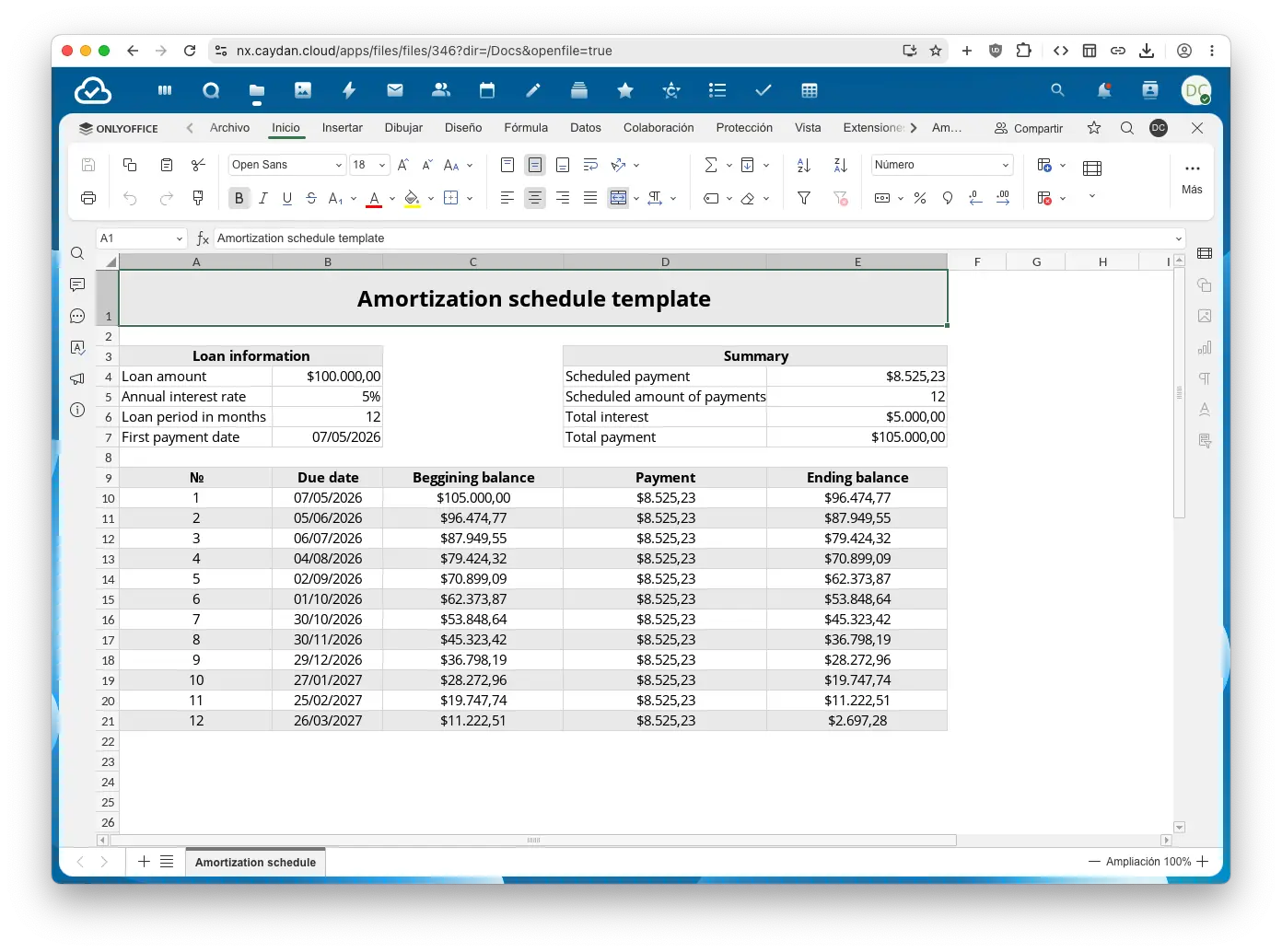Screen dimensions: 1282x952
Task: Increase decimal places
Action: [x=1003, y=198]
